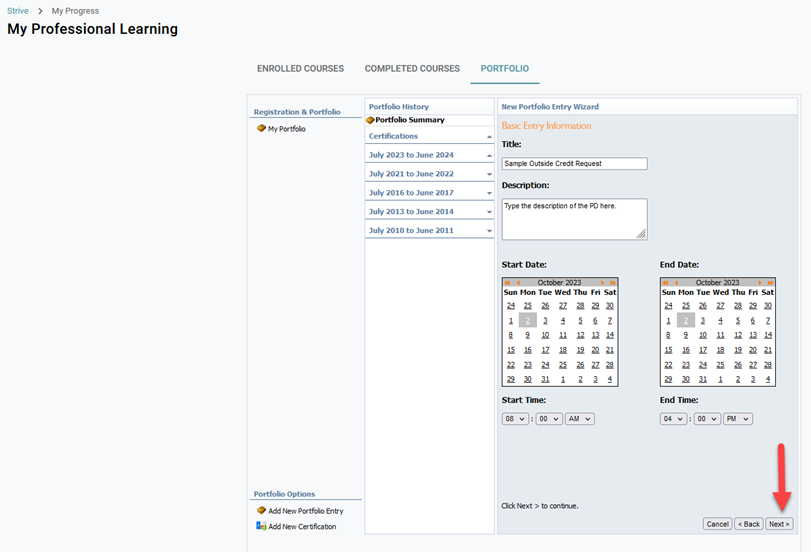Collapse the Certifications section
811x552 pixels.
(x=489, y=136)
